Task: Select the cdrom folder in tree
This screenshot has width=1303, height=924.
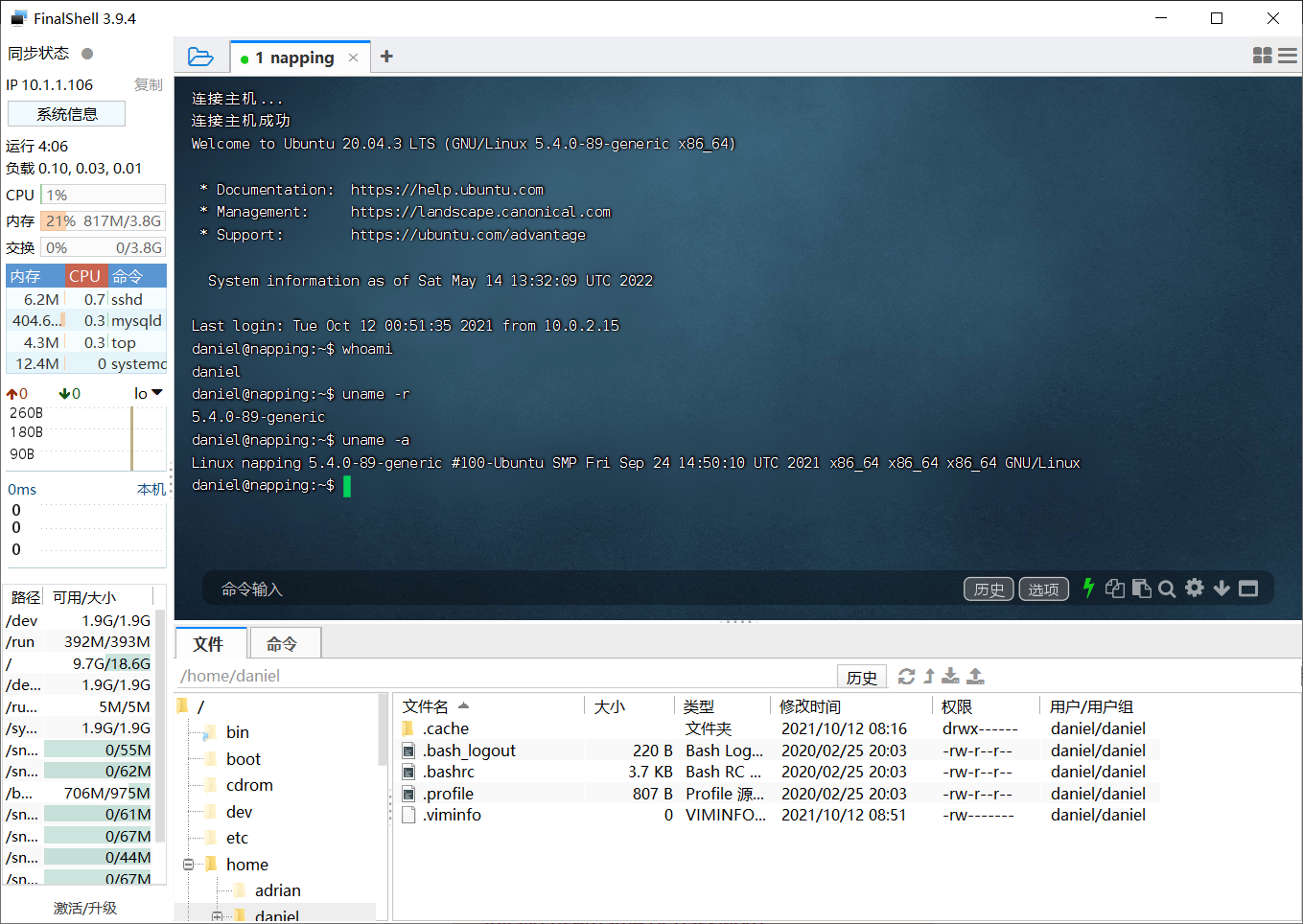Action: click(249, 785)
